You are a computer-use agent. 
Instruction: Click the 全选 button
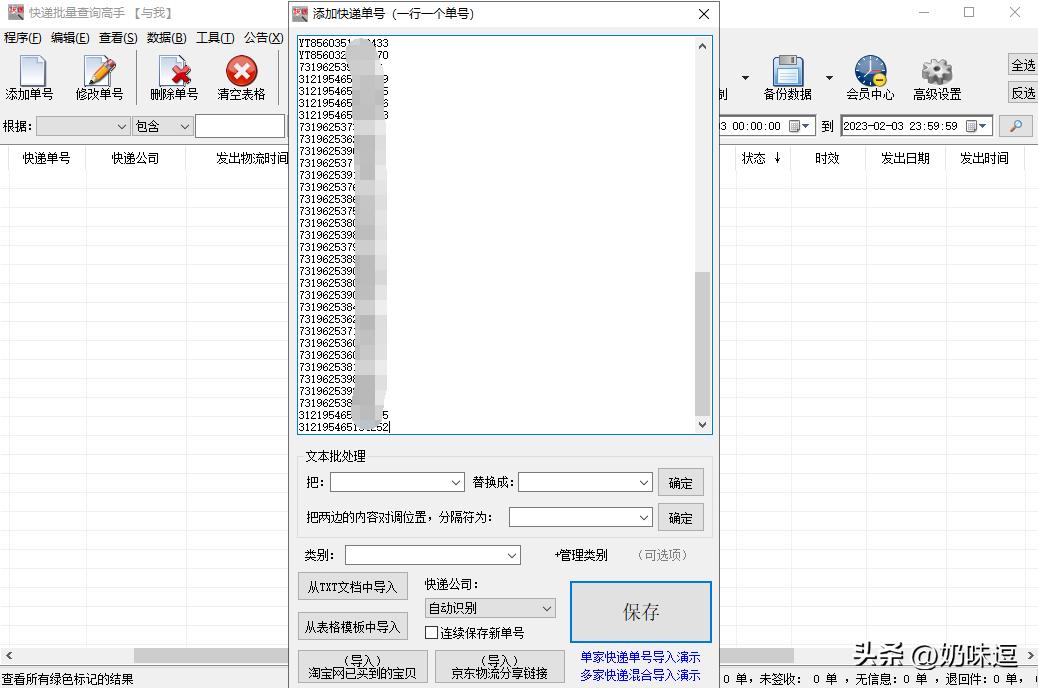[x=1023, y=65]
